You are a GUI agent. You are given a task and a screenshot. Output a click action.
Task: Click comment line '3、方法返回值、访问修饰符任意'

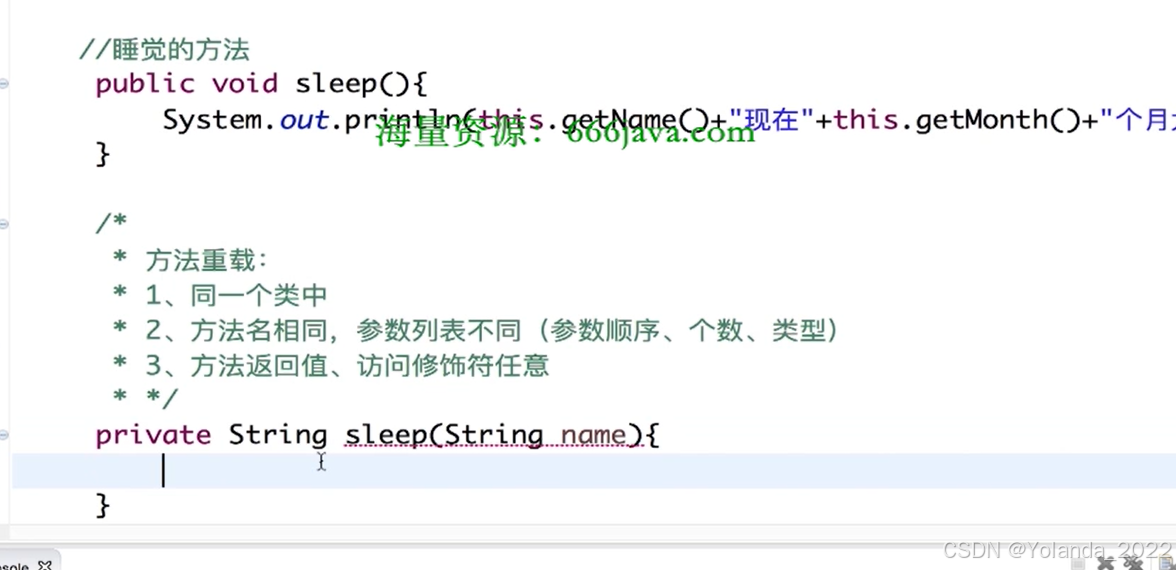[347, 365]
